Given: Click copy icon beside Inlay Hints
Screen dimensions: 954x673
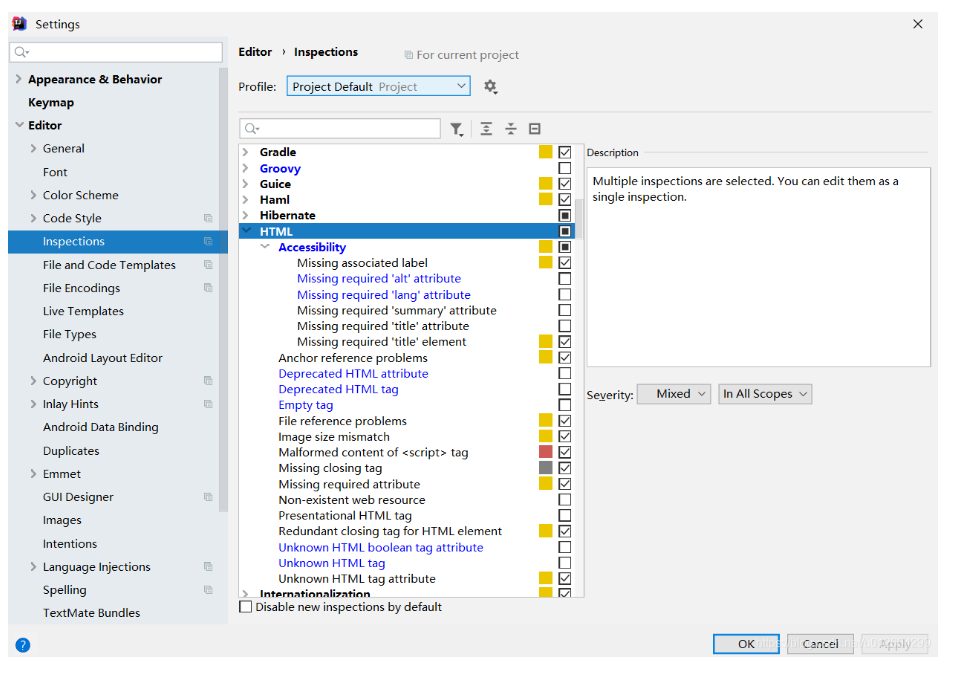Looking at the screenshot, I should pyautogui.click(x=208, y=404).
